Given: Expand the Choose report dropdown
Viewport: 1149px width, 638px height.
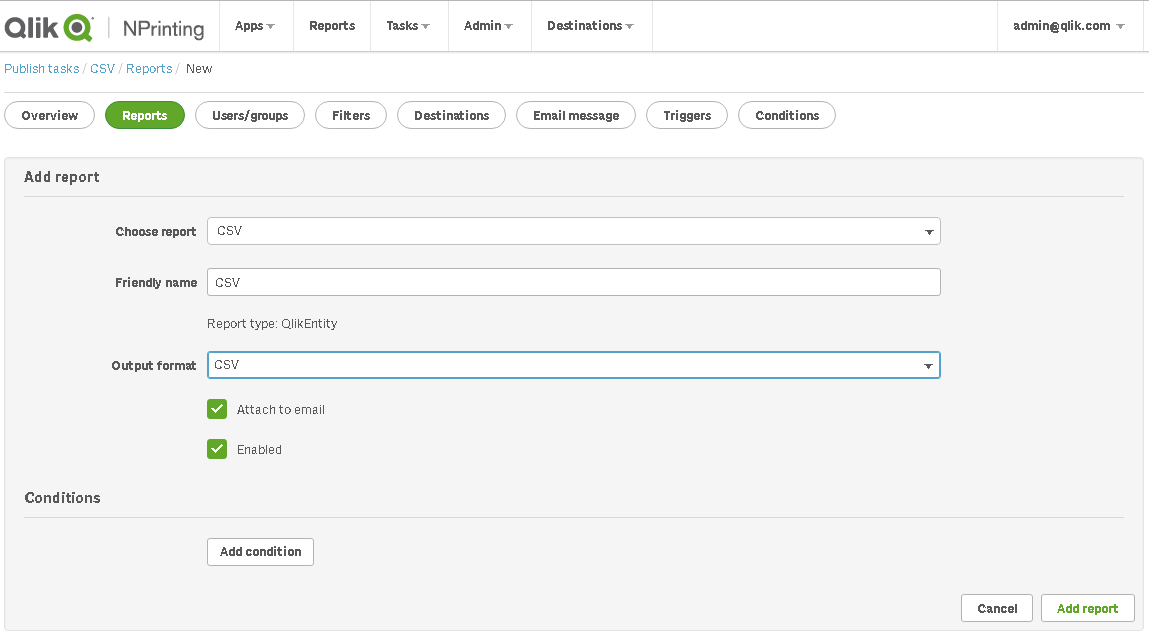Looking at the screenshot, I should tap(573, 232).
